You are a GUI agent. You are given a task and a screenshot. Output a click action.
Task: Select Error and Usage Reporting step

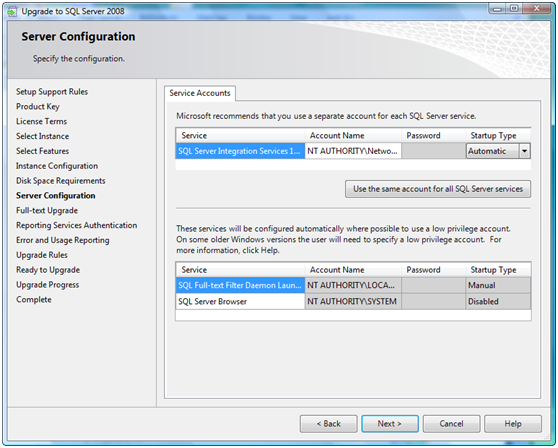63,240
